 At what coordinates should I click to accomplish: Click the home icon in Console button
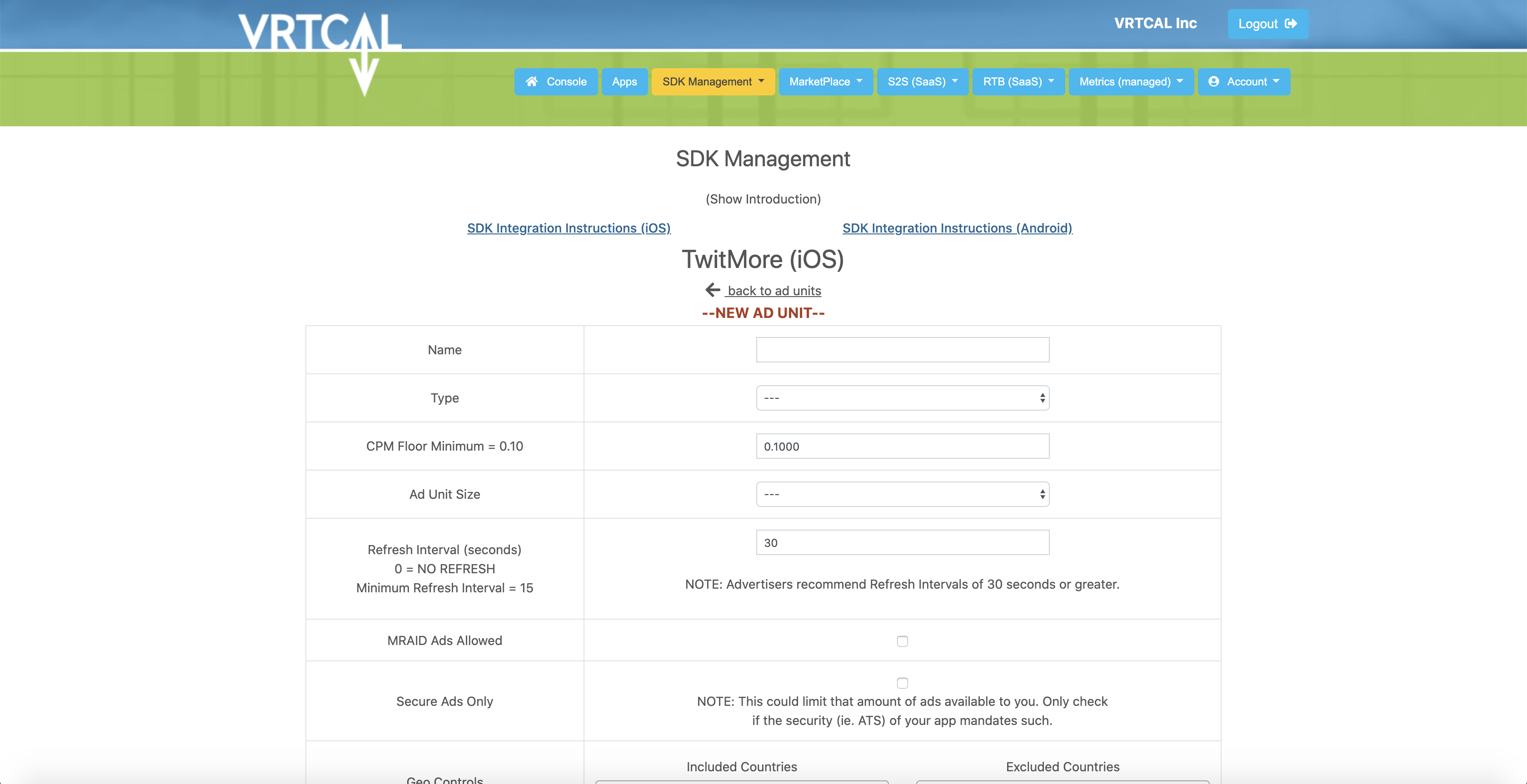[532, 81]
